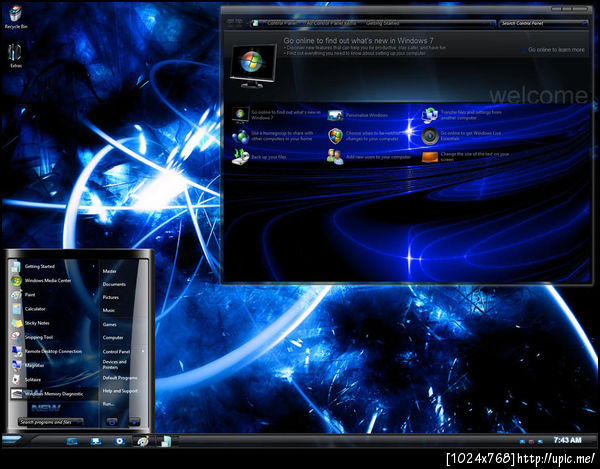Launch Sticky Notes icon in Start menu

16,323
